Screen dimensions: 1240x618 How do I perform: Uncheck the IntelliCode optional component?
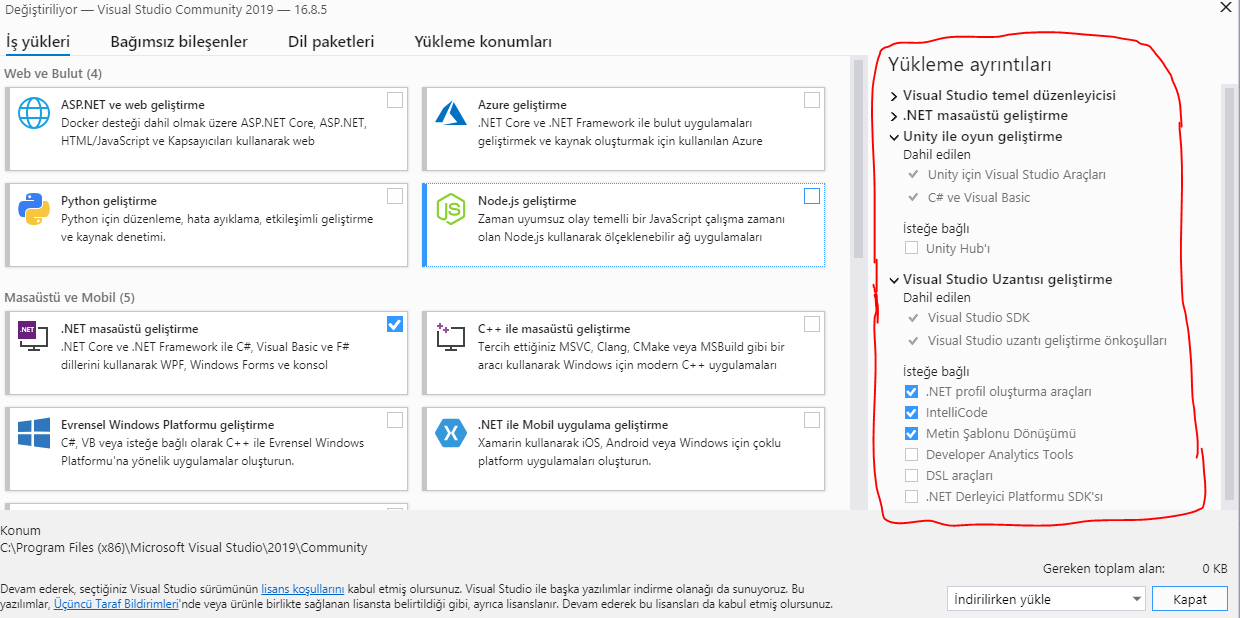(x=911, y=413)
